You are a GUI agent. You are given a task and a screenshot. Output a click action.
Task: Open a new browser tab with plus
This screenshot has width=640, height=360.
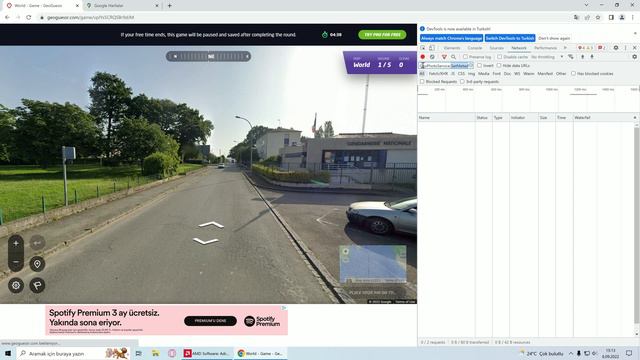169,6
